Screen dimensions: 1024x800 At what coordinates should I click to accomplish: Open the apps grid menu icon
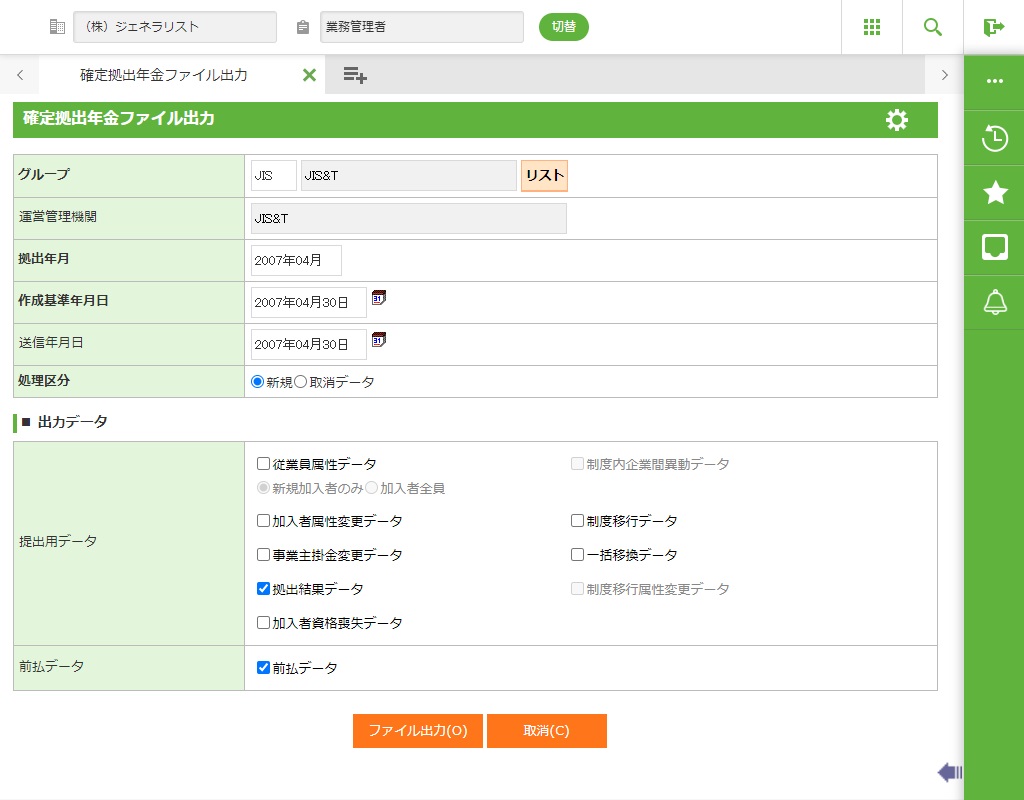(x=872, y=27)
